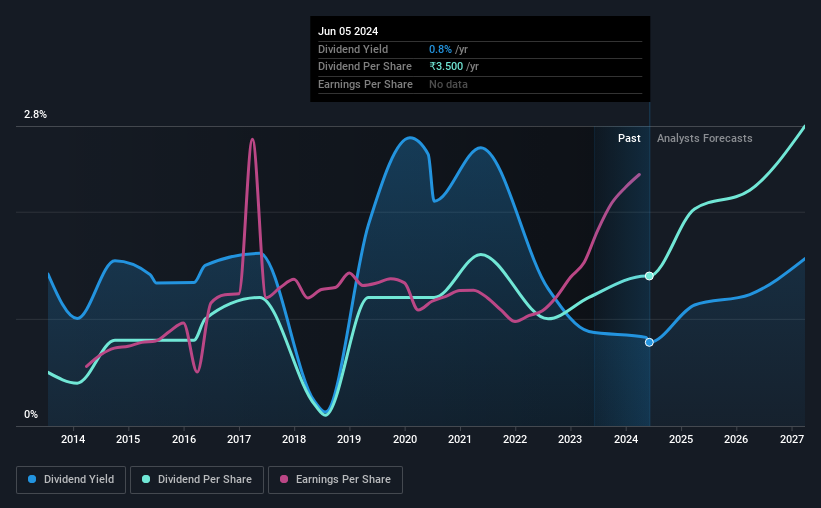Click the 2022 x-axis label
The image size is (821, 508).
515,439
